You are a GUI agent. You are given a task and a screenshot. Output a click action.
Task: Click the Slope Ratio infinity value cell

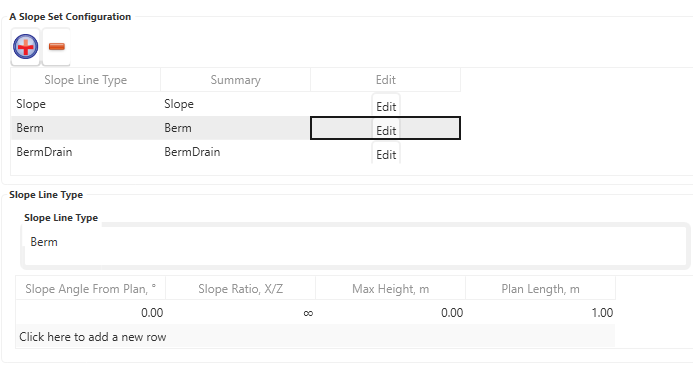(x=240, y=313)
